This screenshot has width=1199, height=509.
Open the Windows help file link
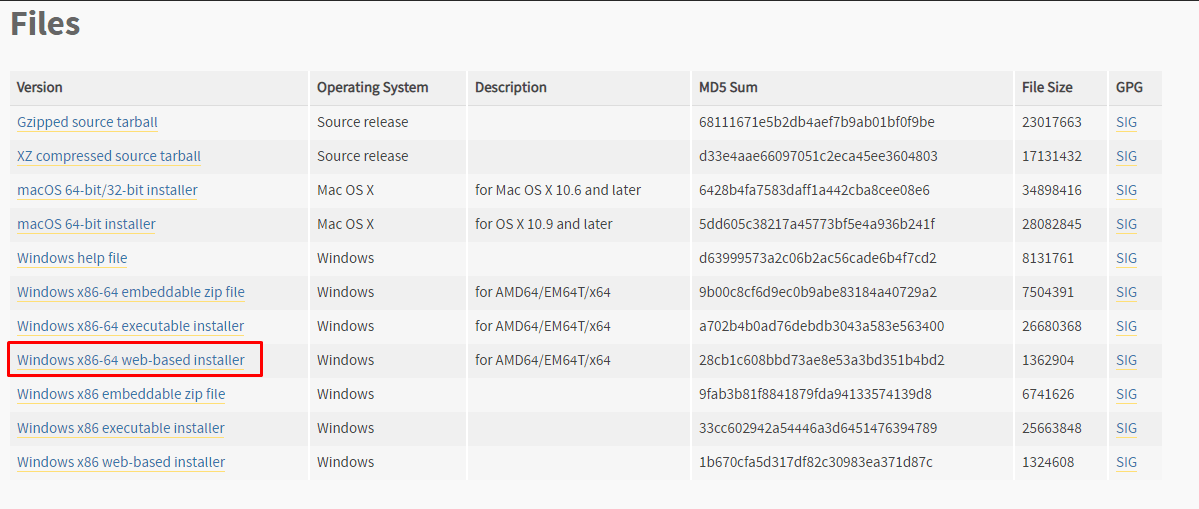point(72,258)
